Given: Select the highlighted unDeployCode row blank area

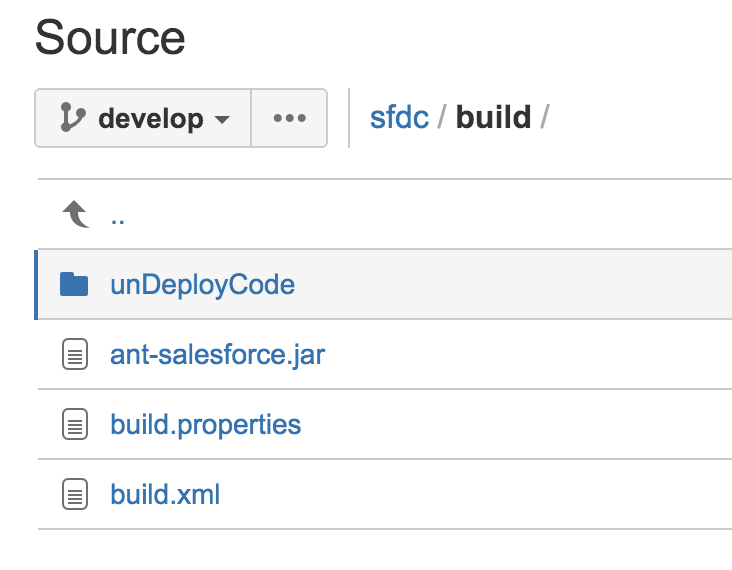Looking at the screenshot, I should (520, 284).
